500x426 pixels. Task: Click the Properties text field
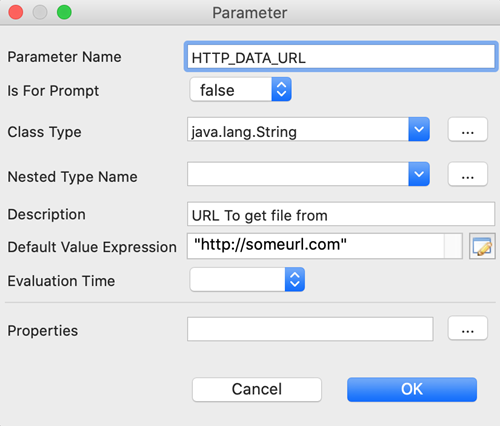click(310, 329)
